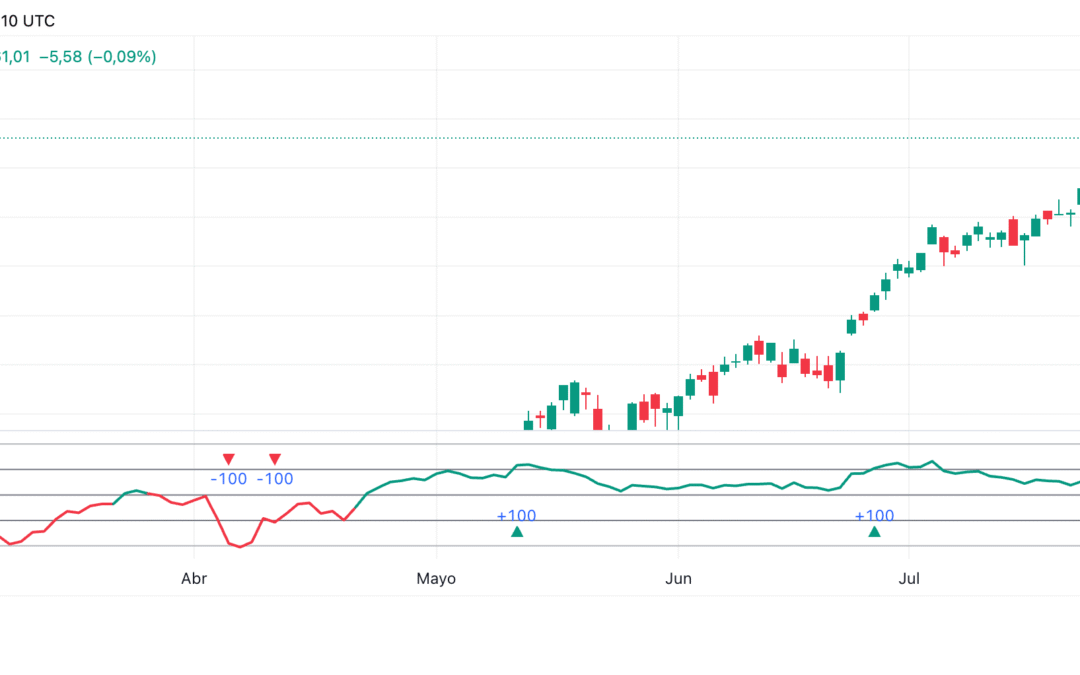
Task: Click the green up-triangle icon near Jul
Action: pyautogui.click(x=875, y=532)
